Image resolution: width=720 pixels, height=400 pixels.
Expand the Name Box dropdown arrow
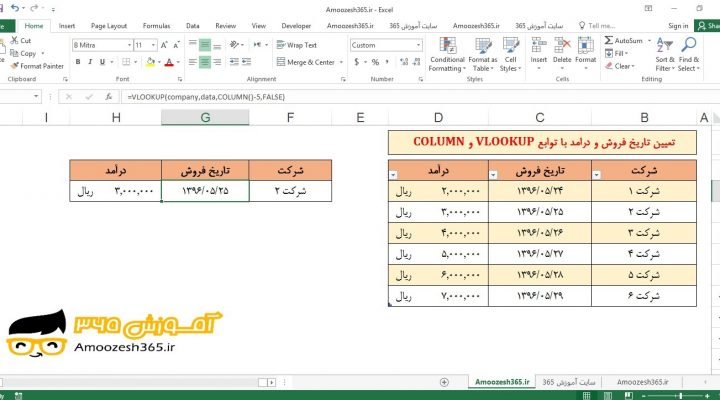(36, 96)
